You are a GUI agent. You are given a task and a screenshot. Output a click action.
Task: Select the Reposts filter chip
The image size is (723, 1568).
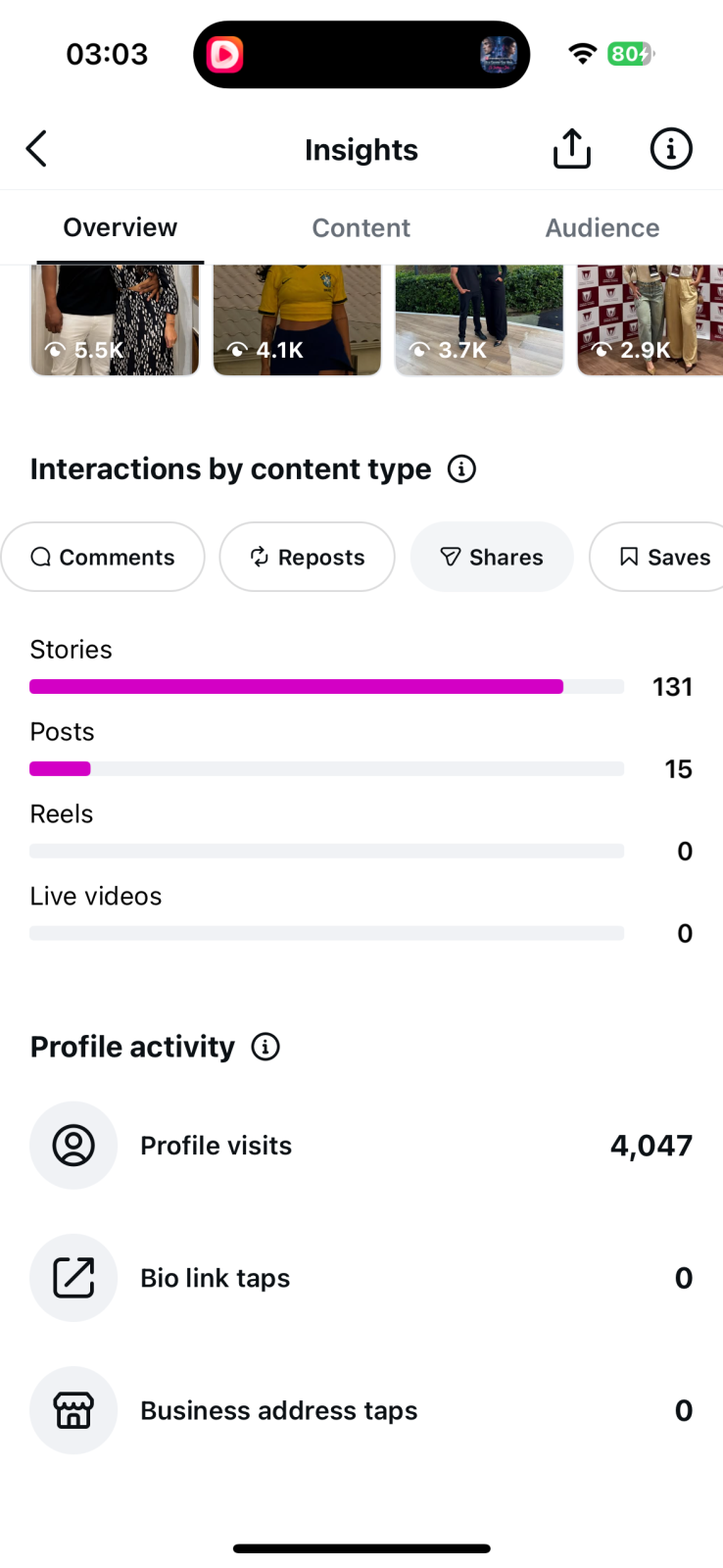click(308, 557)
